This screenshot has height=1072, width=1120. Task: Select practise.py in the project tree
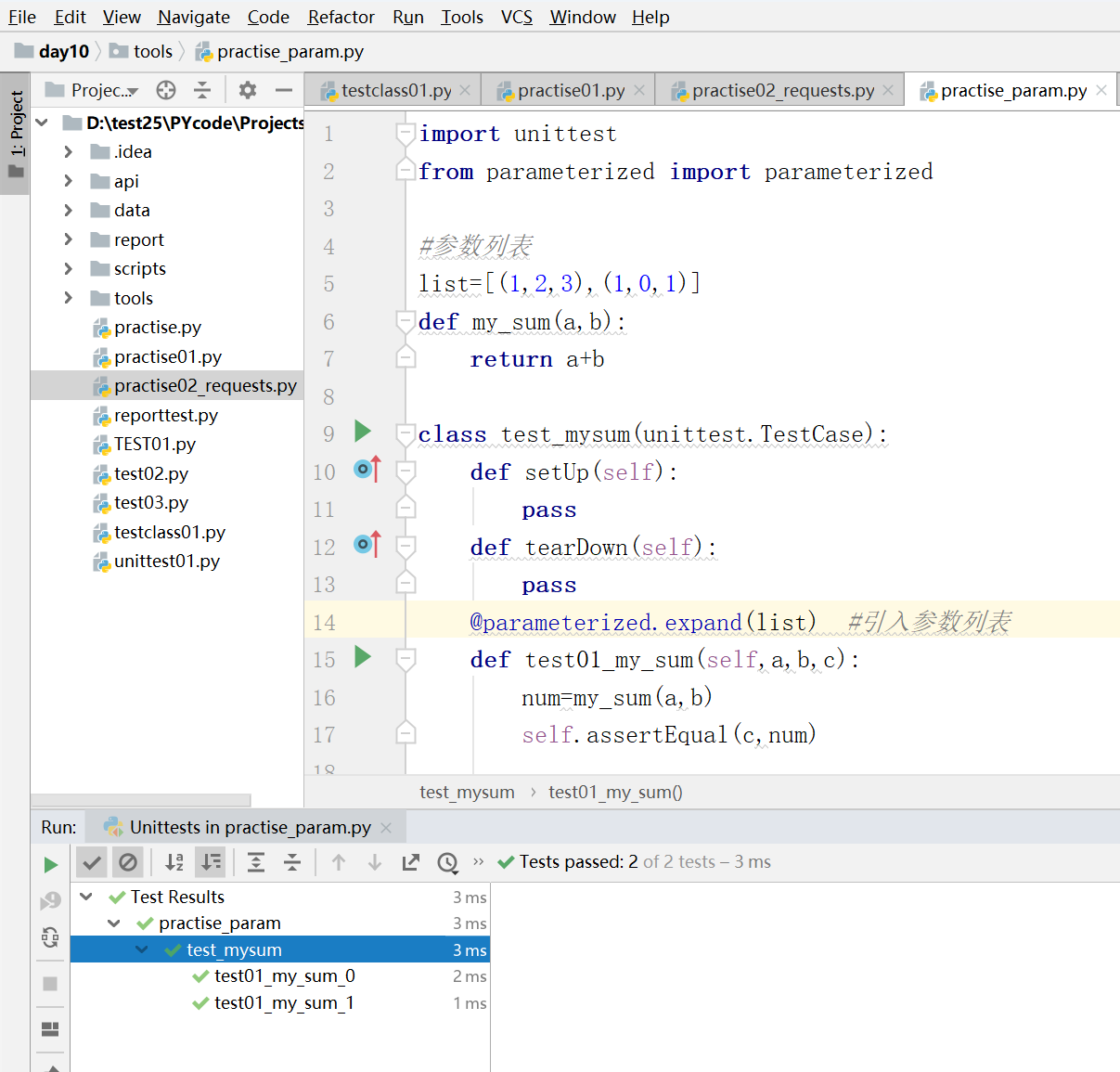click(158, 327)
